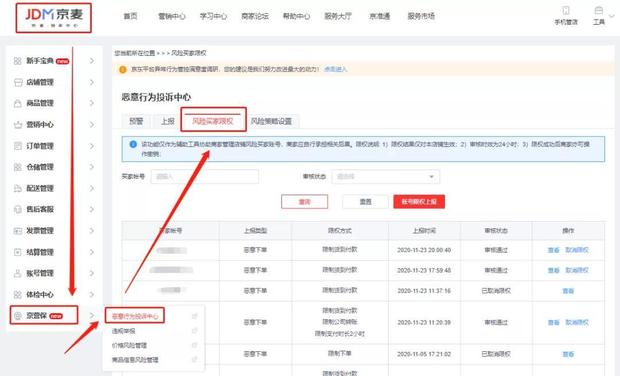The width and height of the screenshot is (620, 376).
Task: Click 取消限权 for the 11:20:39 row
Action: point(577,323)
